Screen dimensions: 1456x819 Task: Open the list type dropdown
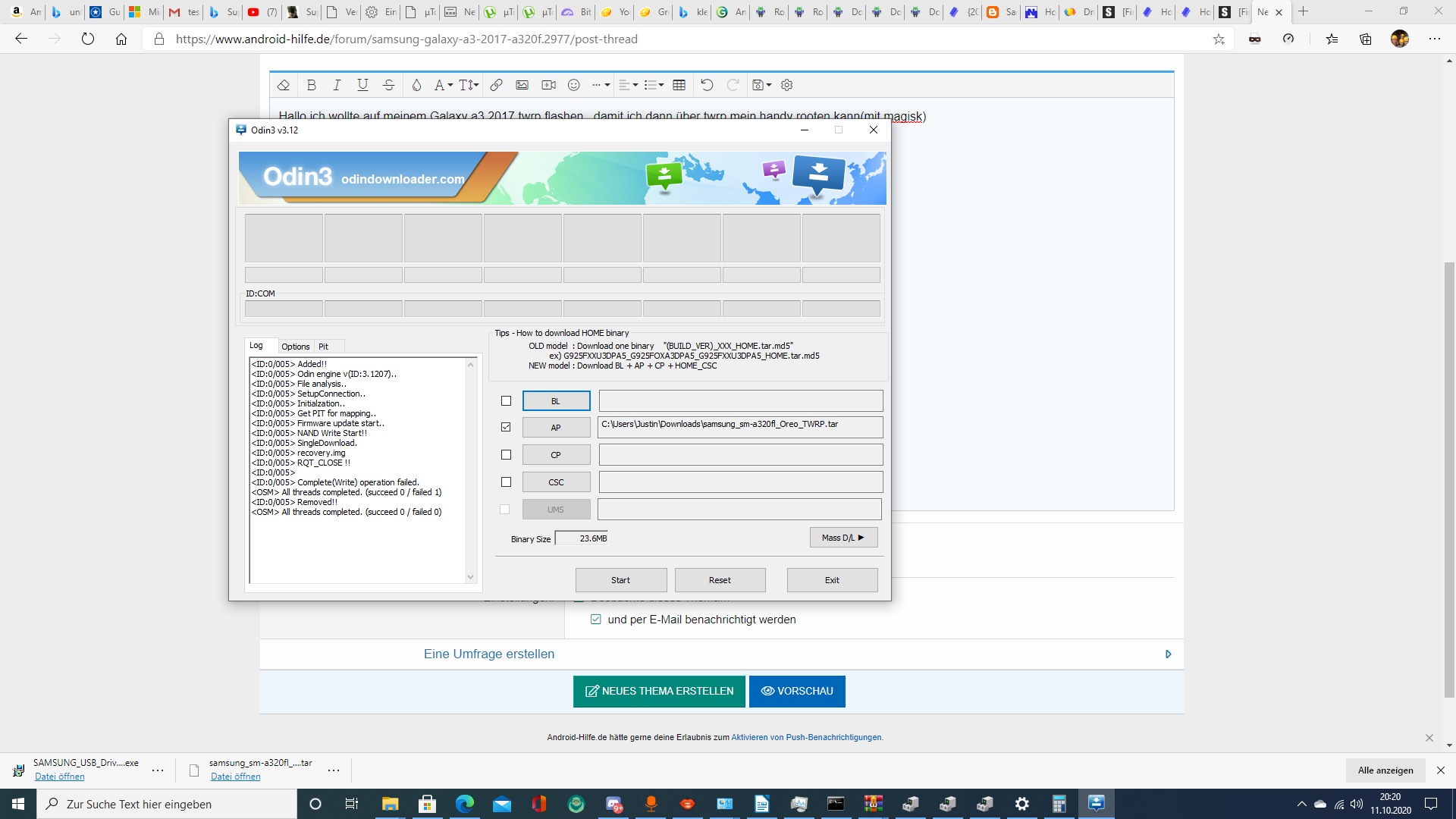[x=654, y=85]
